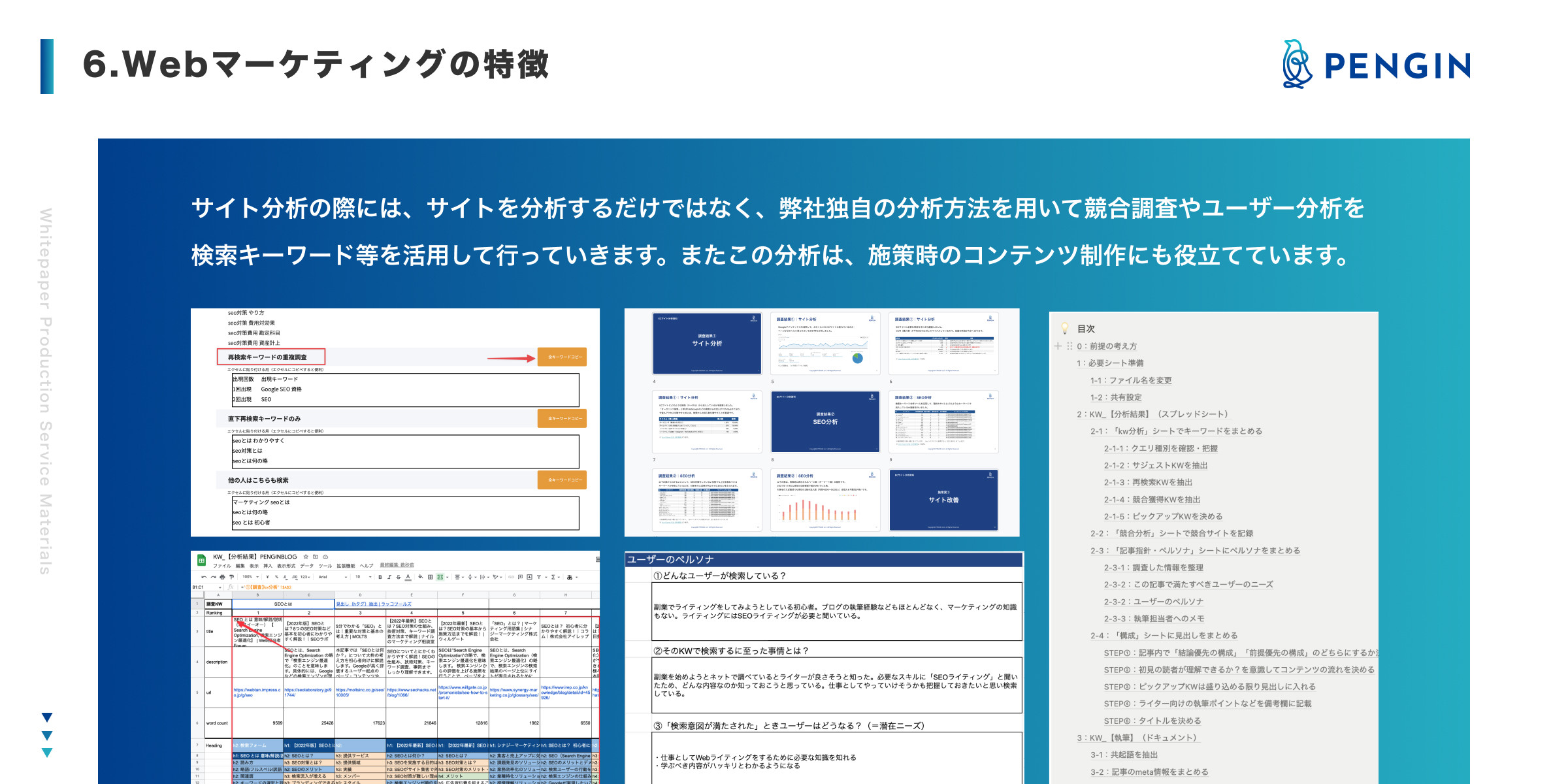
Task: Open the データ menu in Sheets
Action: pyautogui.click(x=306, y=566)
